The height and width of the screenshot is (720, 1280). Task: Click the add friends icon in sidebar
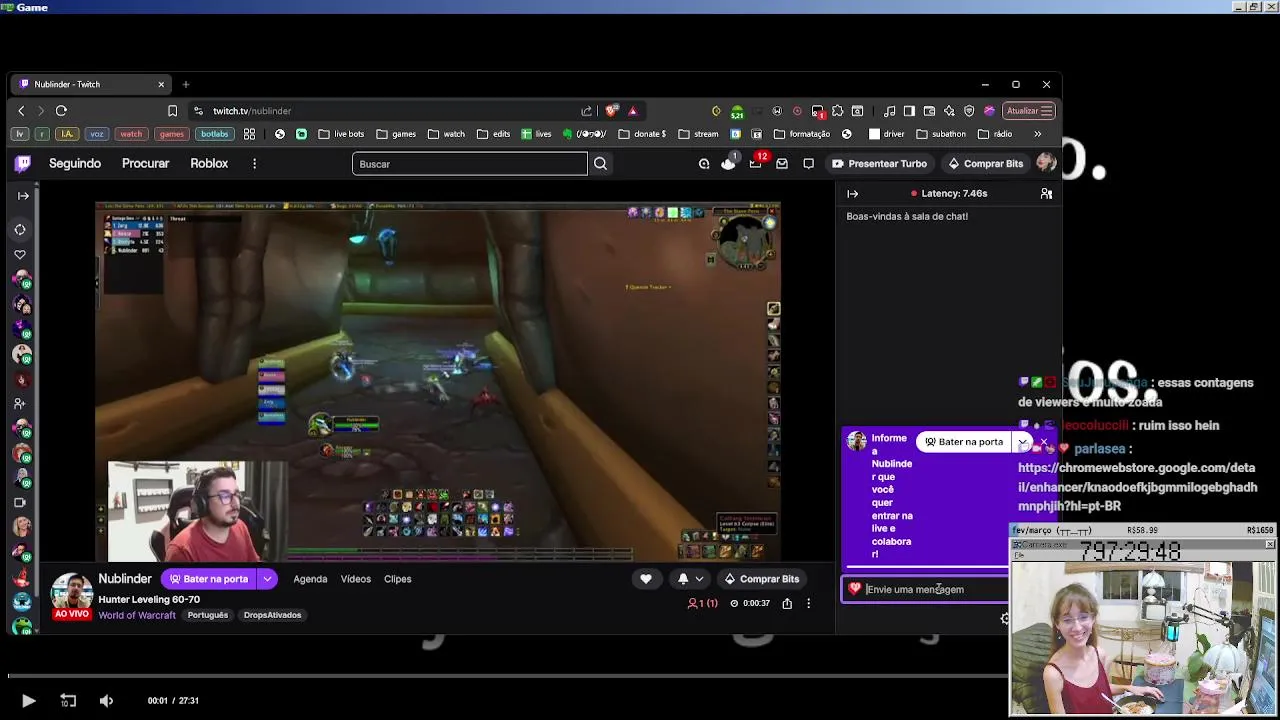pos(20,404)
